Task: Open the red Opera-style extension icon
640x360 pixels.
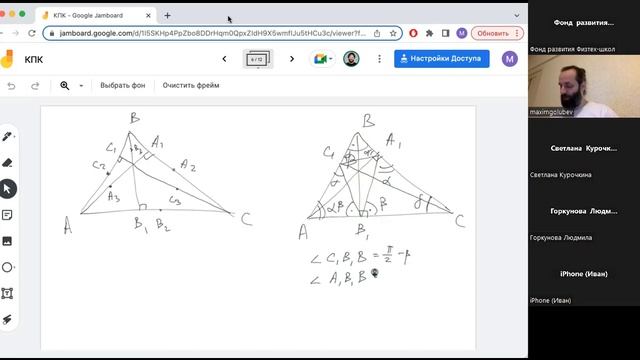Action: 413,33
